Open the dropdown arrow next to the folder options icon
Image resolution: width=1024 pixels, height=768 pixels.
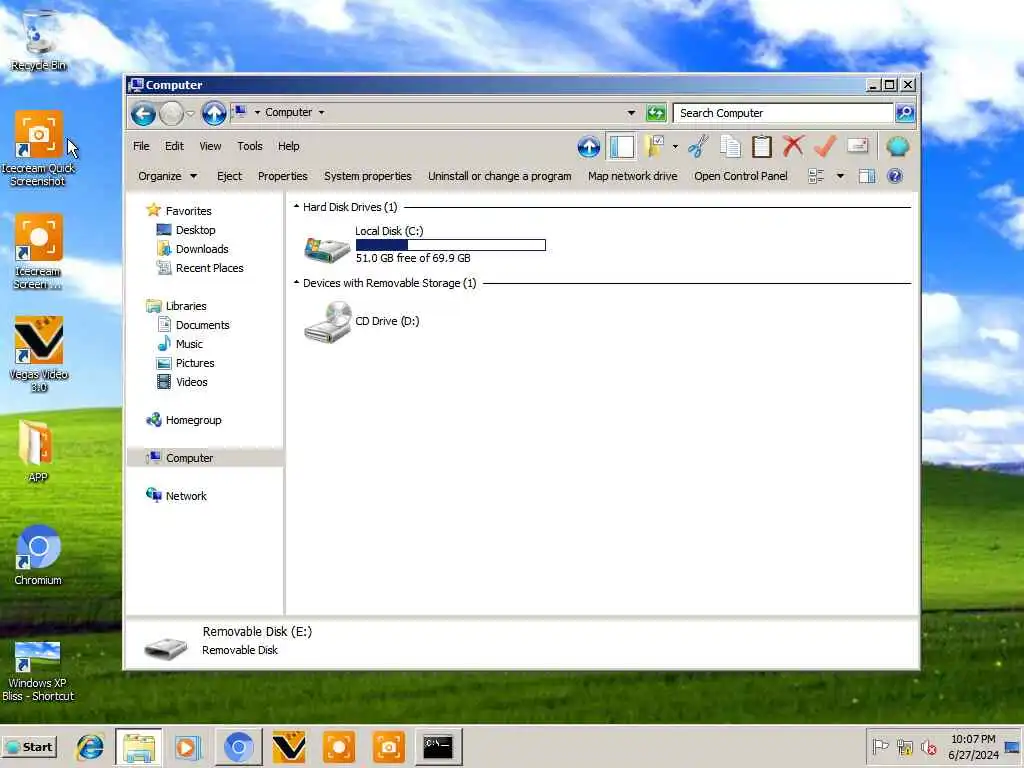(675, 147)
